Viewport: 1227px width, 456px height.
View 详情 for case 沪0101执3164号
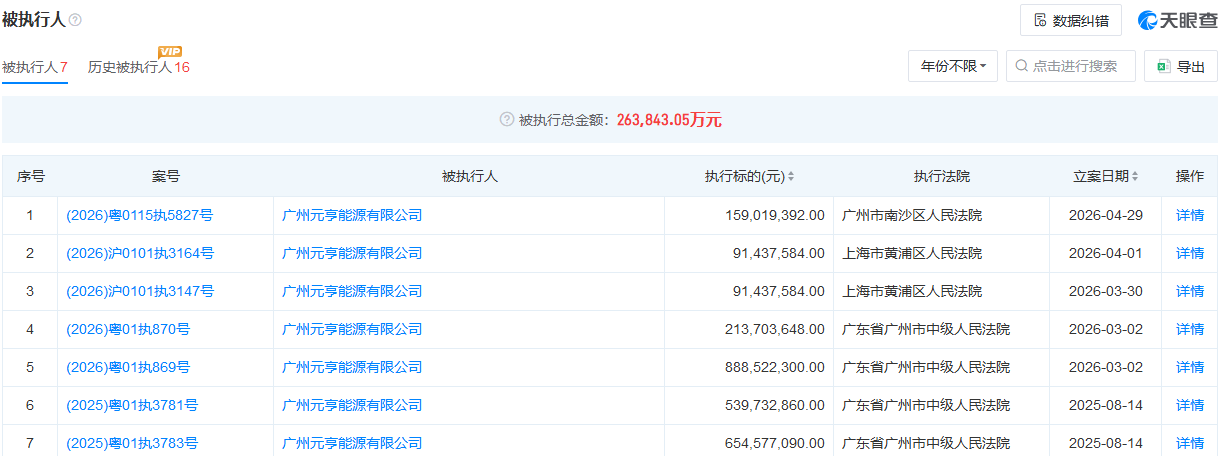1190,253
